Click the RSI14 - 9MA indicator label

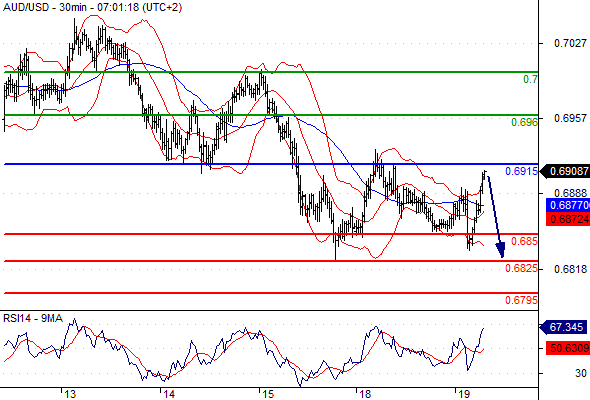pos(33,318)
